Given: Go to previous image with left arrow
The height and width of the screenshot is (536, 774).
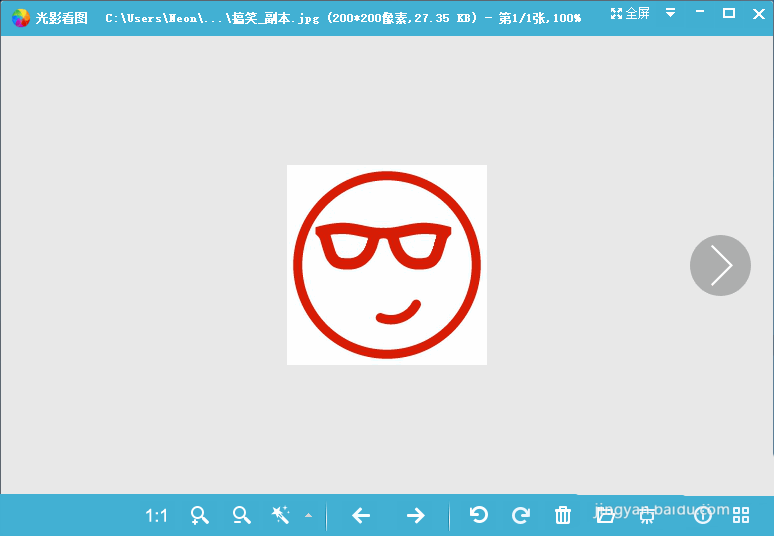Looking at the screenshot, I should (x=361, y=516).
